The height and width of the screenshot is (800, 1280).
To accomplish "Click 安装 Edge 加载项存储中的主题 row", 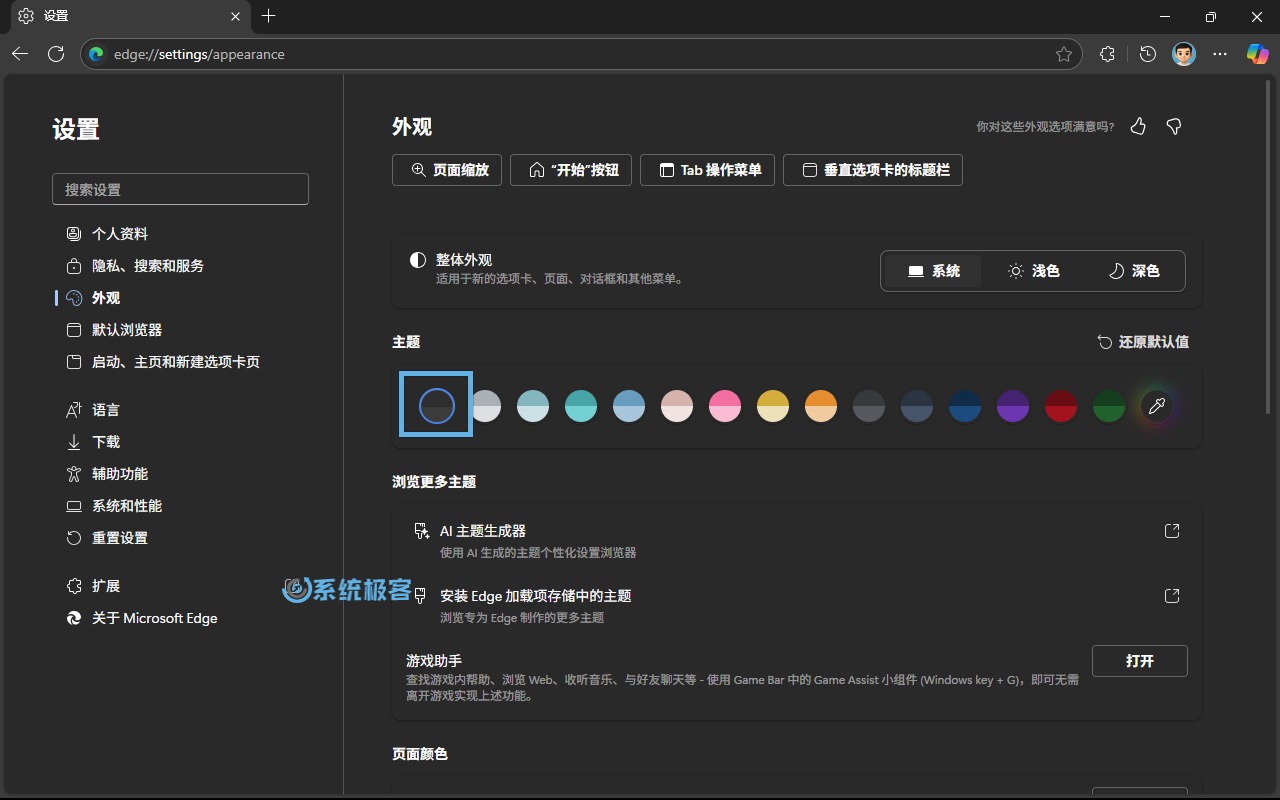I will 535,596.
